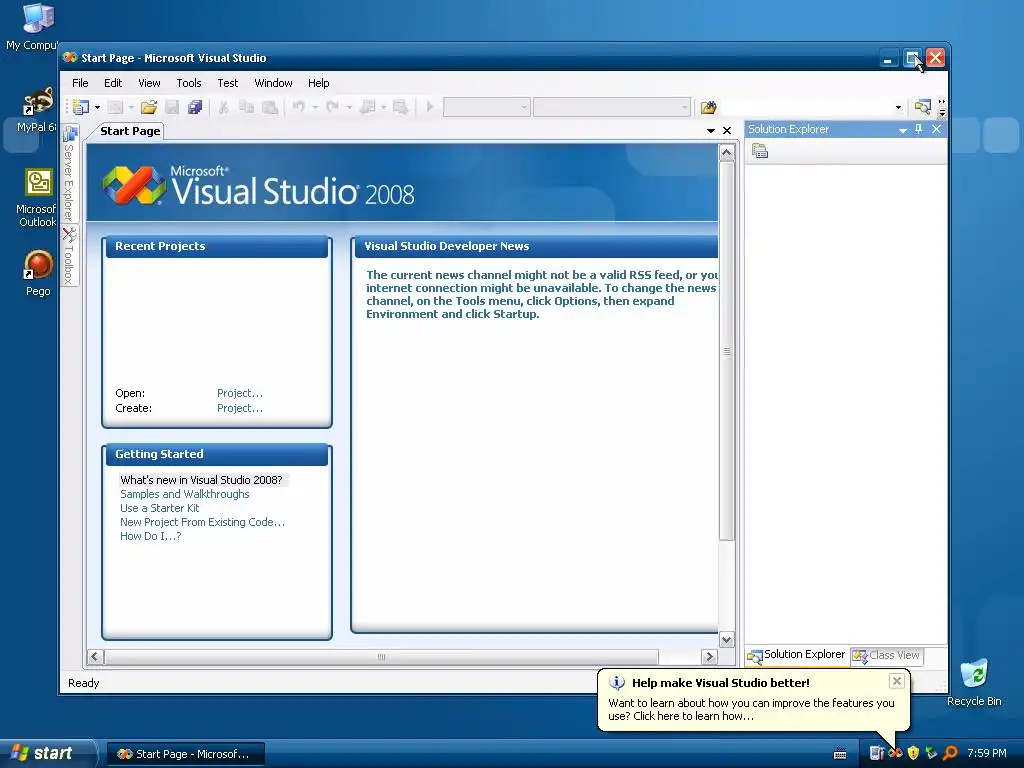
Task: Click the Paste toolbar icon
Action: [269, 107]
